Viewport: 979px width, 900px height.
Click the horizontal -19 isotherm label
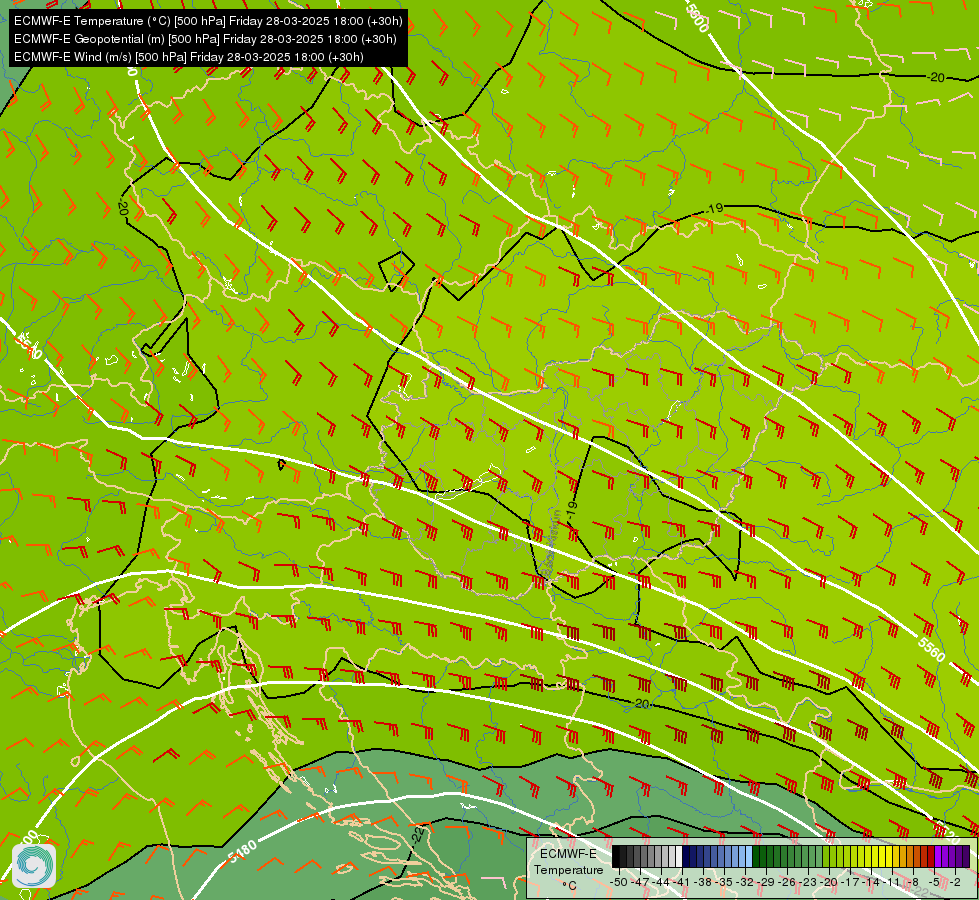[x=715, y=208]
